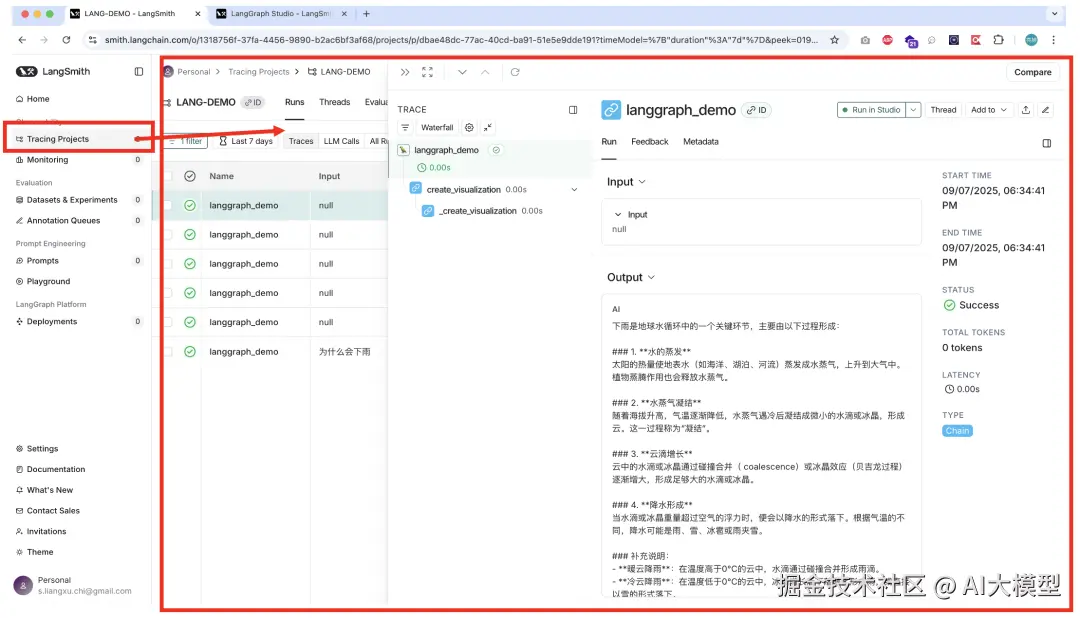Open trace filter lines icon

coord(405,127)
